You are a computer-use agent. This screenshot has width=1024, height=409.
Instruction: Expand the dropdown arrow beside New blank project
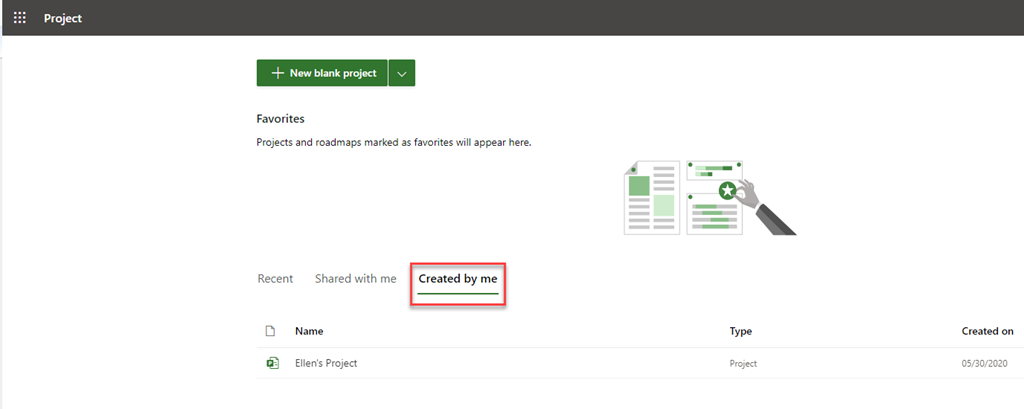[x=401, y=73]
